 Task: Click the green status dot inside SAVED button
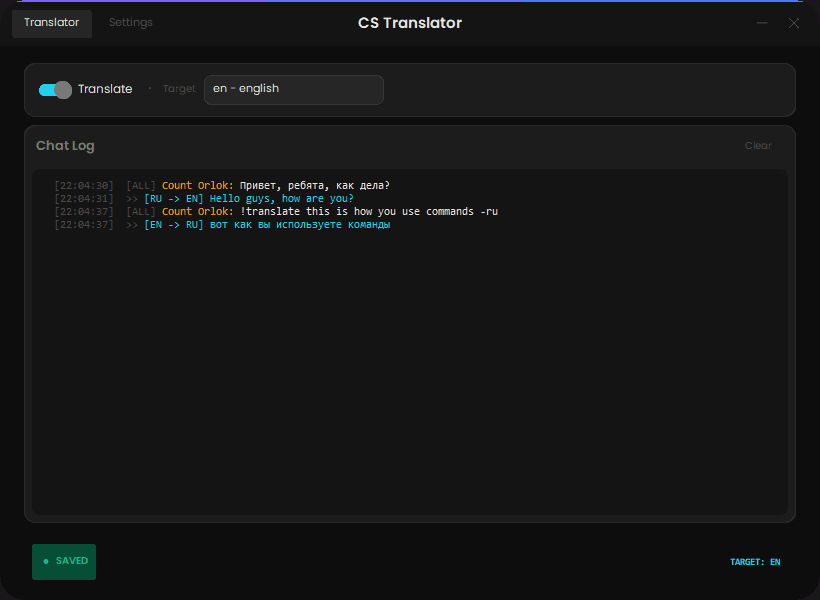[45, 562]
